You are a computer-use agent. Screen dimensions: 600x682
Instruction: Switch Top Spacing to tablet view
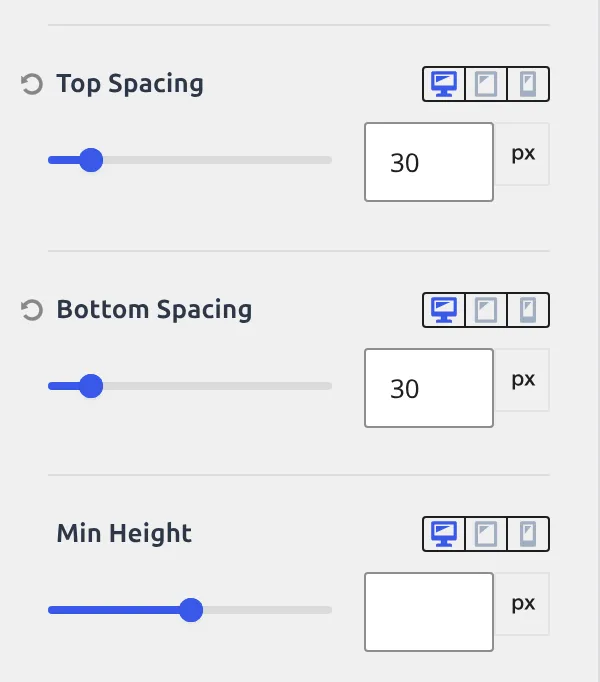point(486,84)
